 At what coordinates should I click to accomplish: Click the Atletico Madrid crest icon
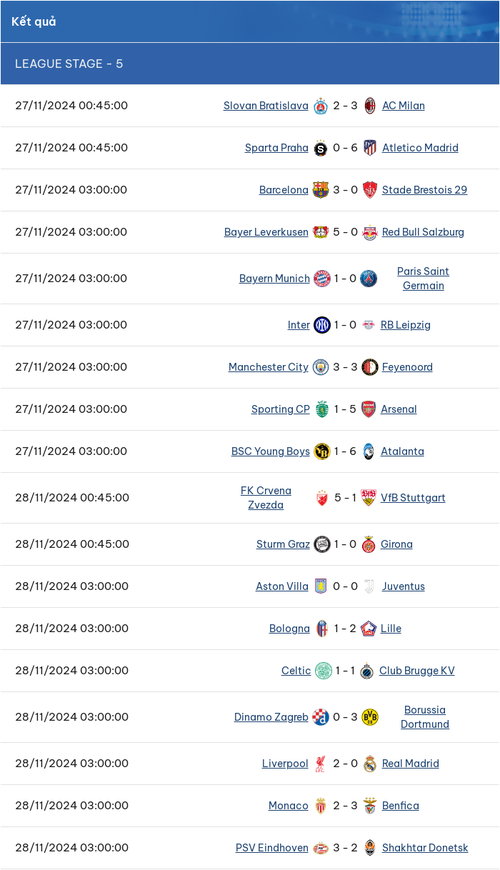pyautogui.click(x=370, y=148)
